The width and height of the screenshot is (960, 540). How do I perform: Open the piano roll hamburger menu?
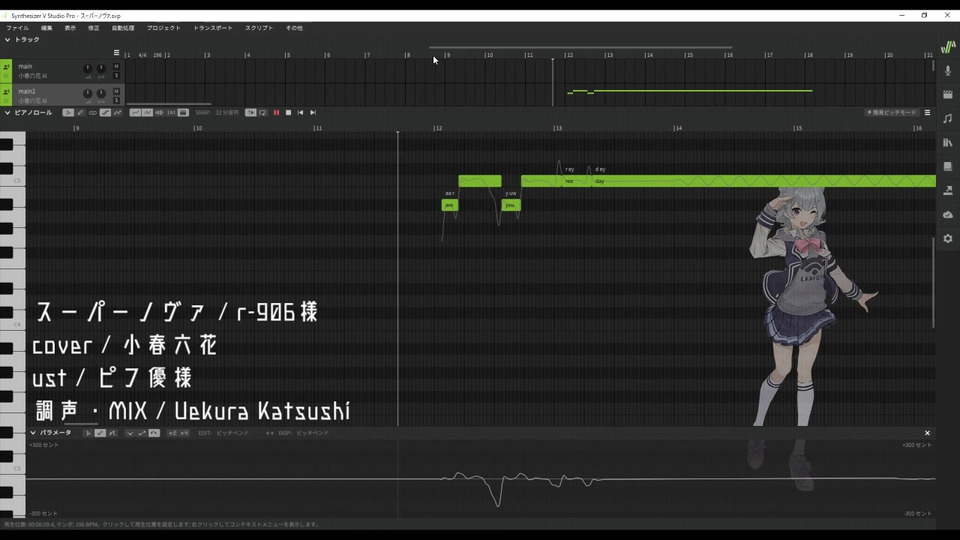click(928, 113)
